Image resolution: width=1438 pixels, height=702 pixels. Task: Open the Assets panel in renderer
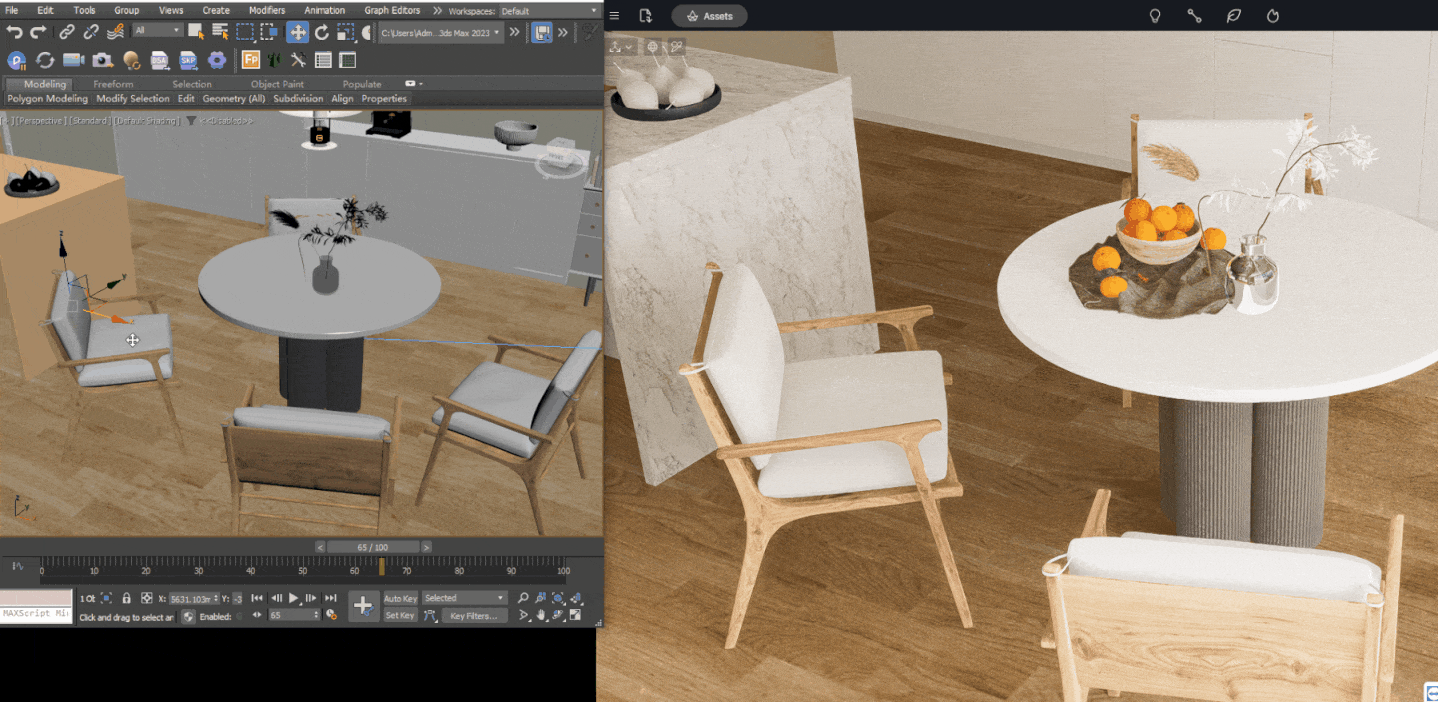(x=709, y=16)
